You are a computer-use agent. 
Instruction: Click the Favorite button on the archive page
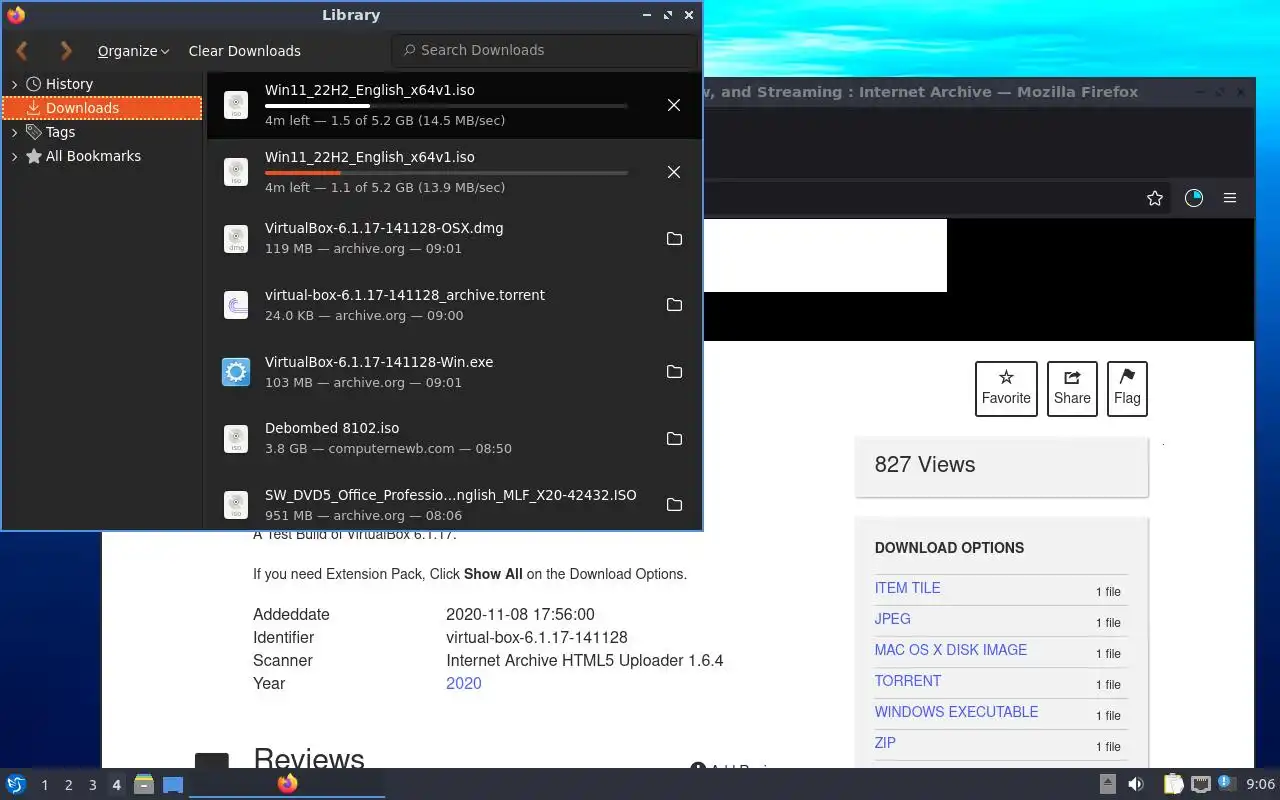coord(1006,389)
